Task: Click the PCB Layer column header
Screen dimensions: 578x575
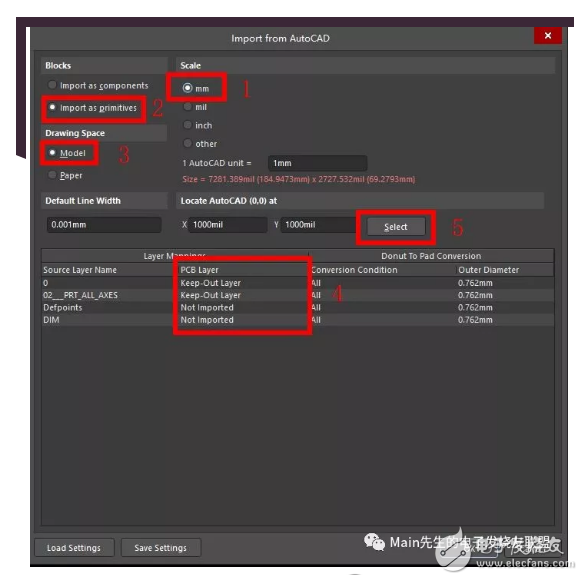Action: tap(199, 270)
